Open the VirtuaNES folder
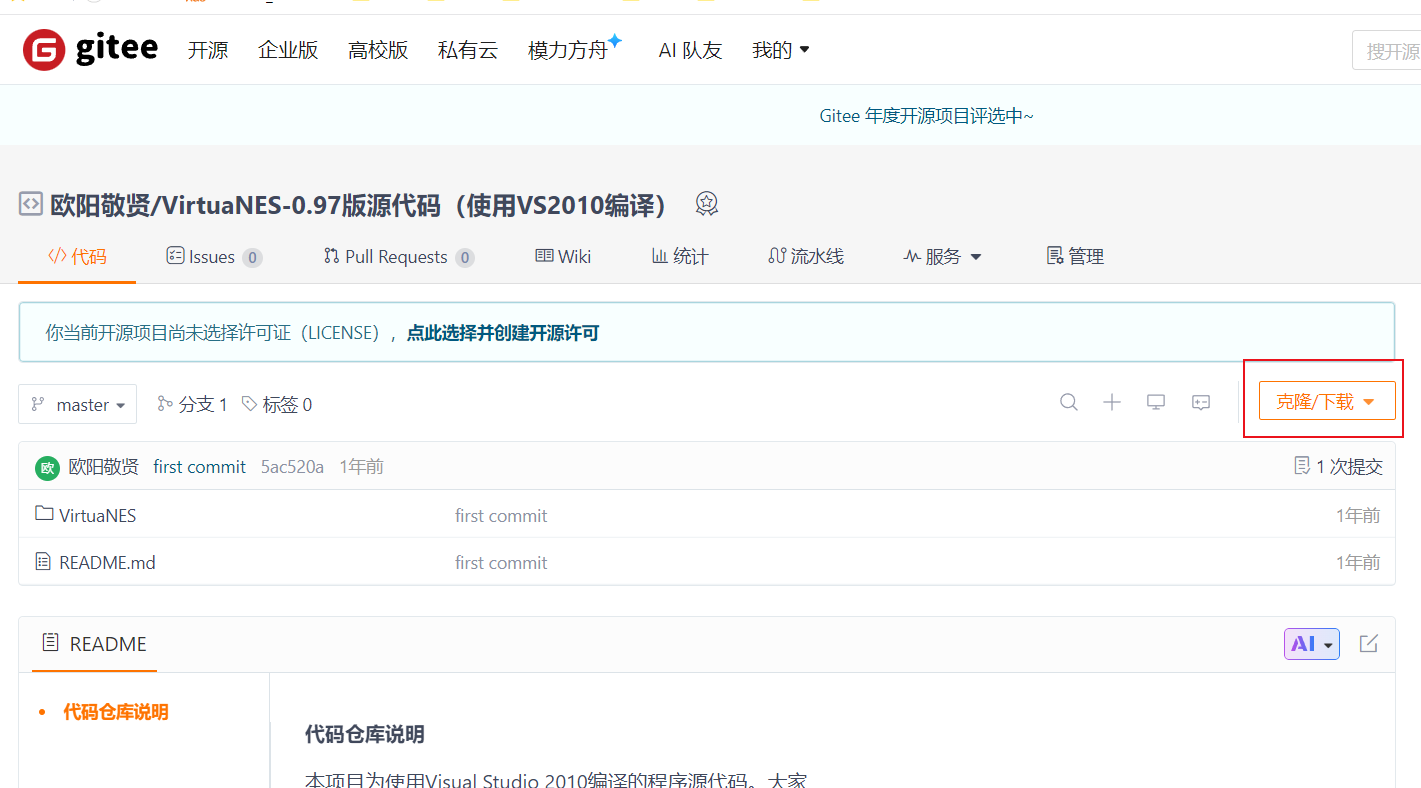 (97, 516)
